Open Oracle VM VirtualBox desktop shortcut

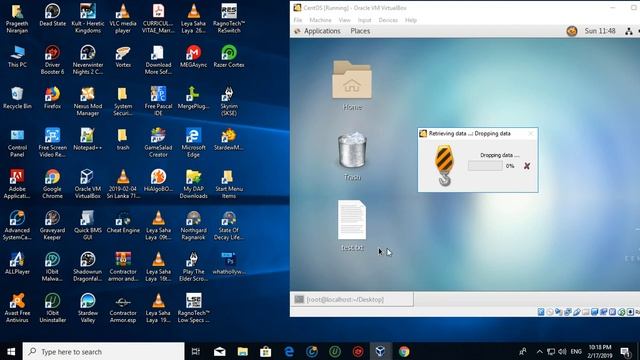point(87,184)
